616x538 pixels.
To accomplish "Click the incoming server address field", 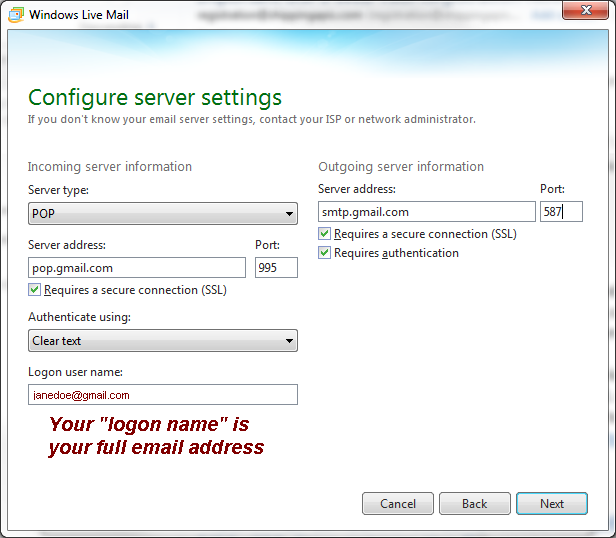I will coord(137,268).
